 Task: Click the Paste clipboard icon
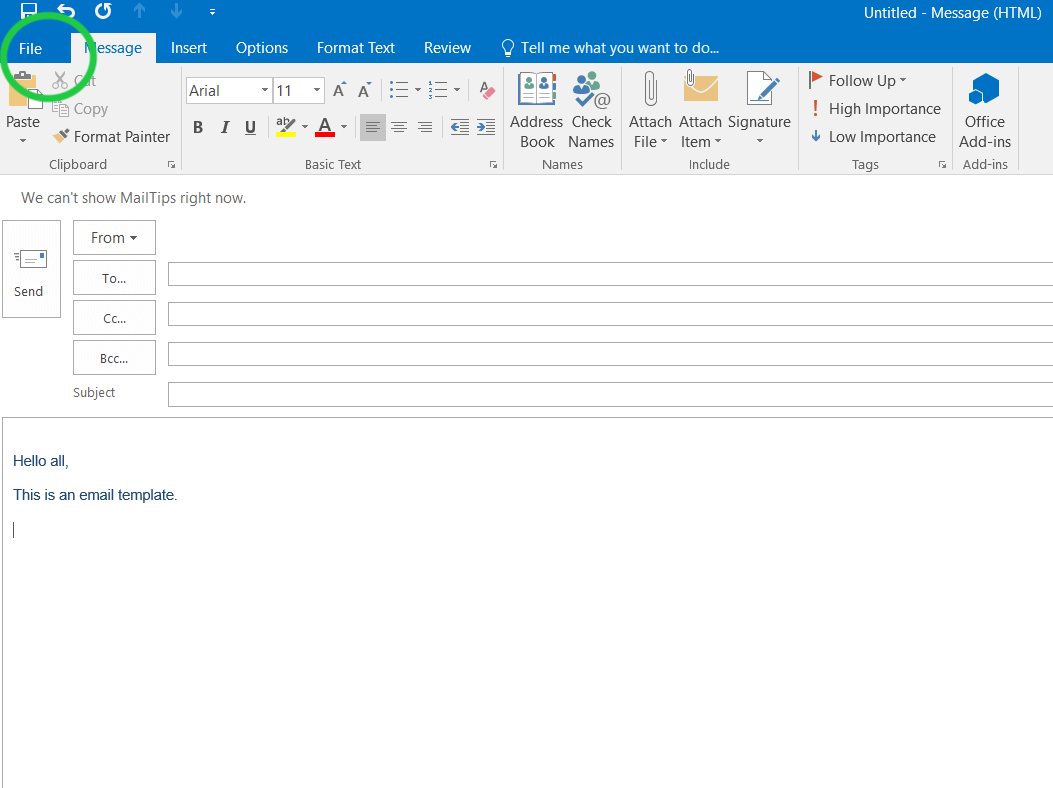click(x=24, y=89)
